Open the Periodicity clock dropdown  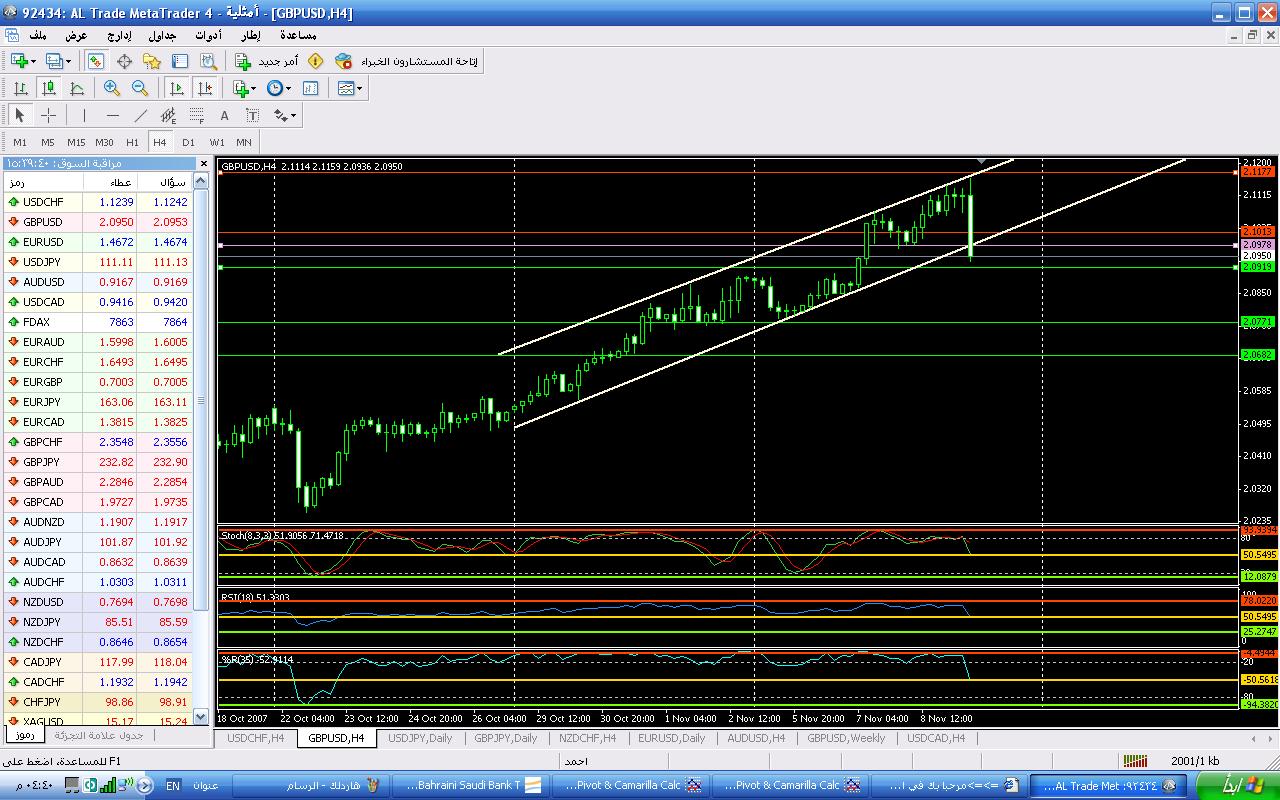point(279,88)
